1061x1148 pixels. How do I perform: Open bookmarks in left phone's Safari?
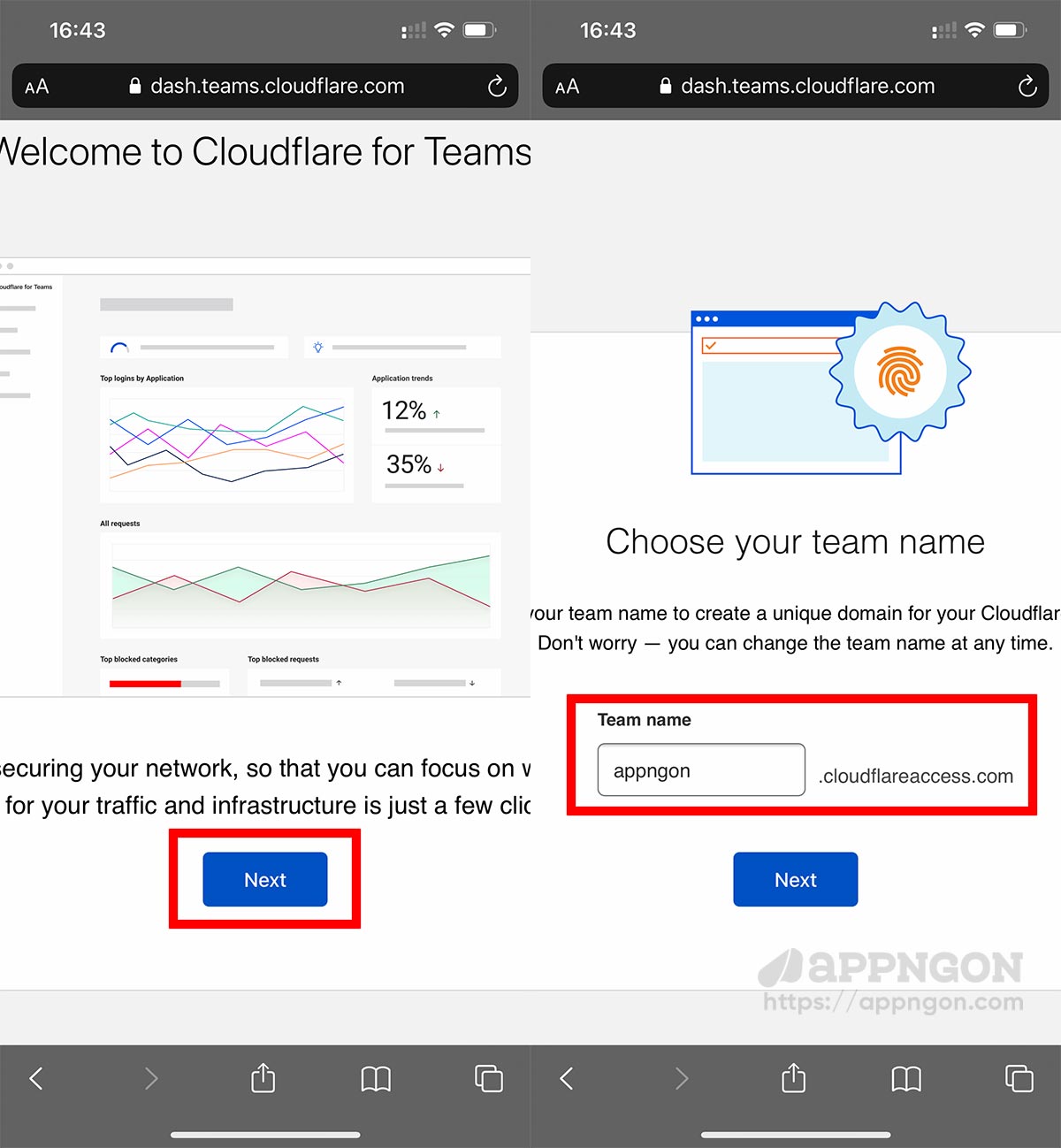376,1079
